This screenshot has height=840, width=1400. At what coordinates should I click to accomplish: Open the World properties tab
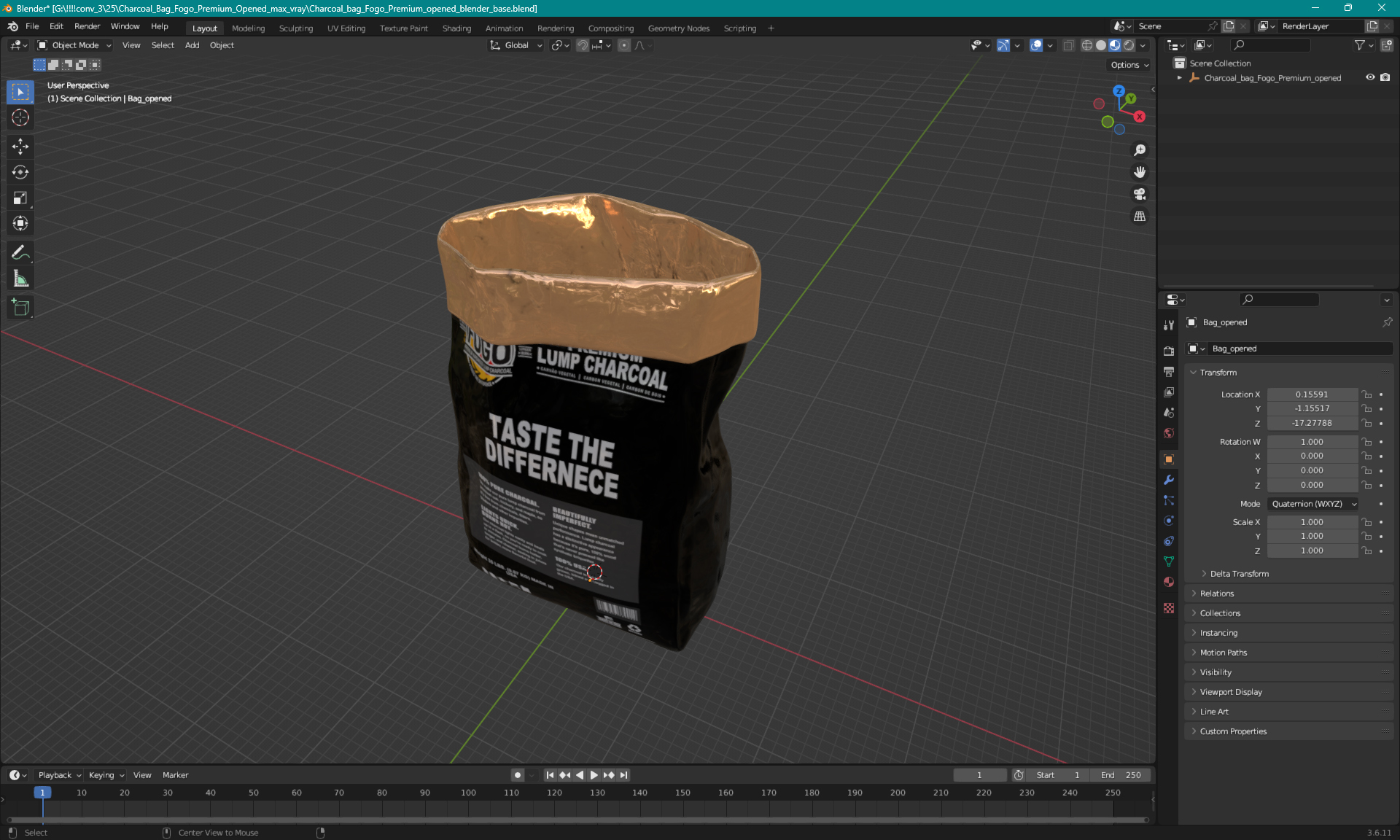pos(1169,433)
